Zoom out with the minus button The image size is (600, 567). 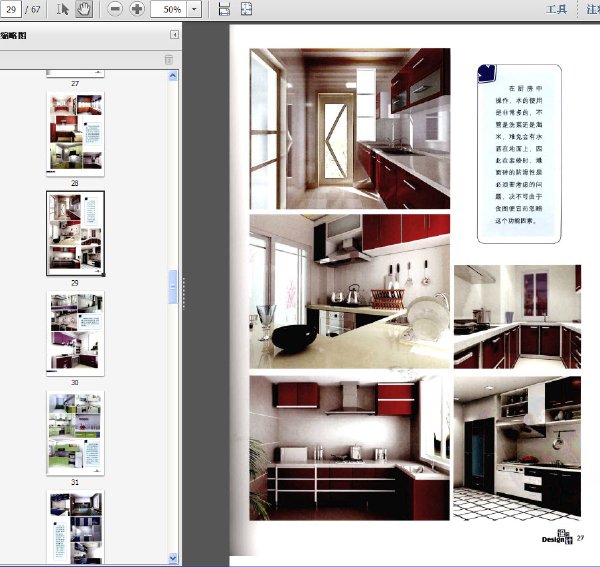(115, 9)
